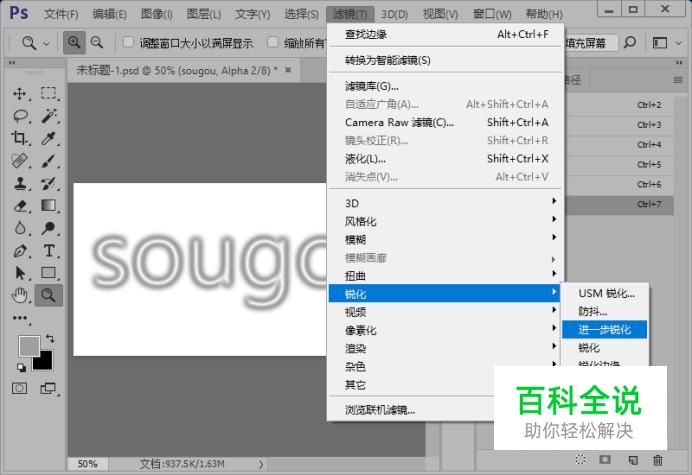Expand the 渲染 filter submenu
The width and height of the screenshot is (692, 475).
tap(444, 348)
